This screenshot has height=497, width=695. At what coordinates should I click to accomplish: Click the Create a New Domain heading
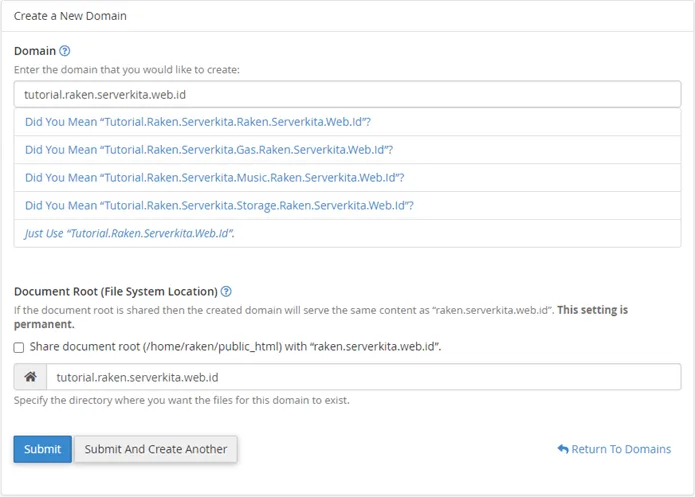70,16
